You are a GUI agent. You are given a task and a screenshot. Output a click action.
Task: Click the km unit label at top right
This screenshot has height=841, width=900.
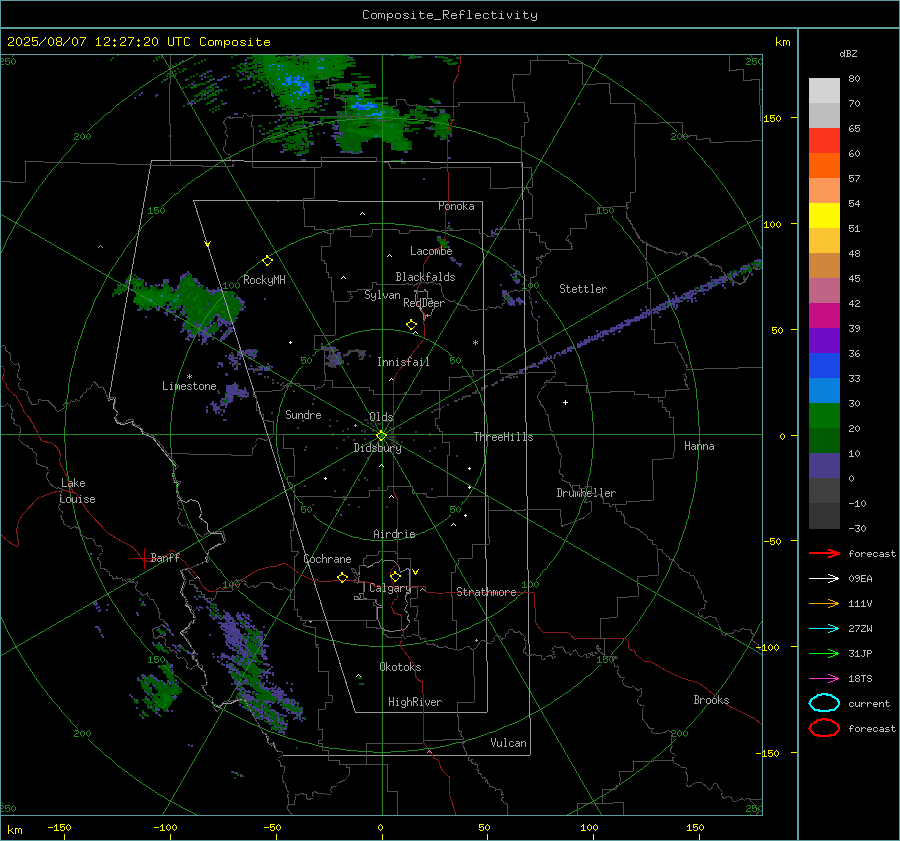pyautogui.click(x=782, y=42)
